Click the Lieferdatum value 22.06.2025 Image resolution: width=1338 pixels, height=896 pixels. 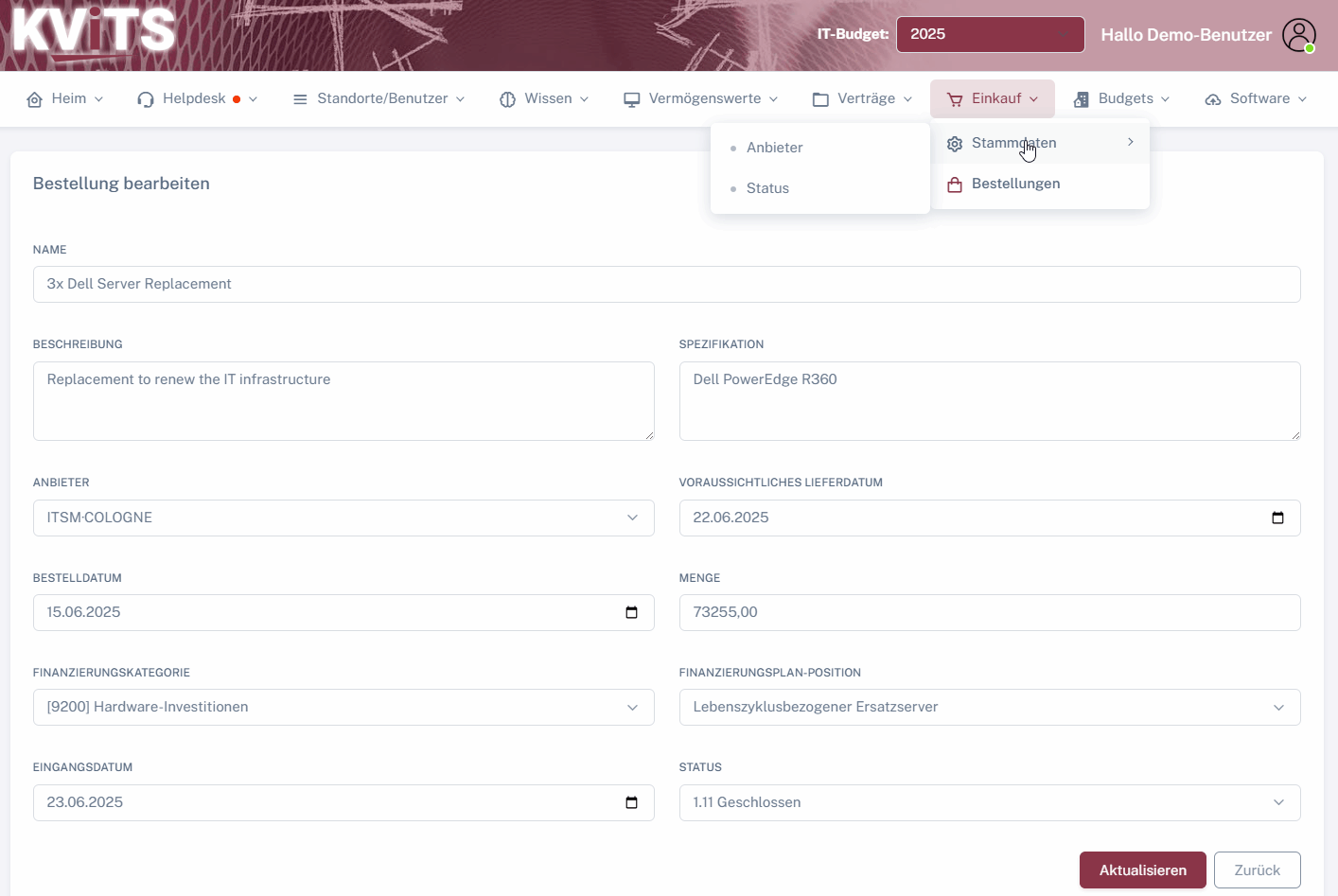pyautogui.click(x=731, y=518)
